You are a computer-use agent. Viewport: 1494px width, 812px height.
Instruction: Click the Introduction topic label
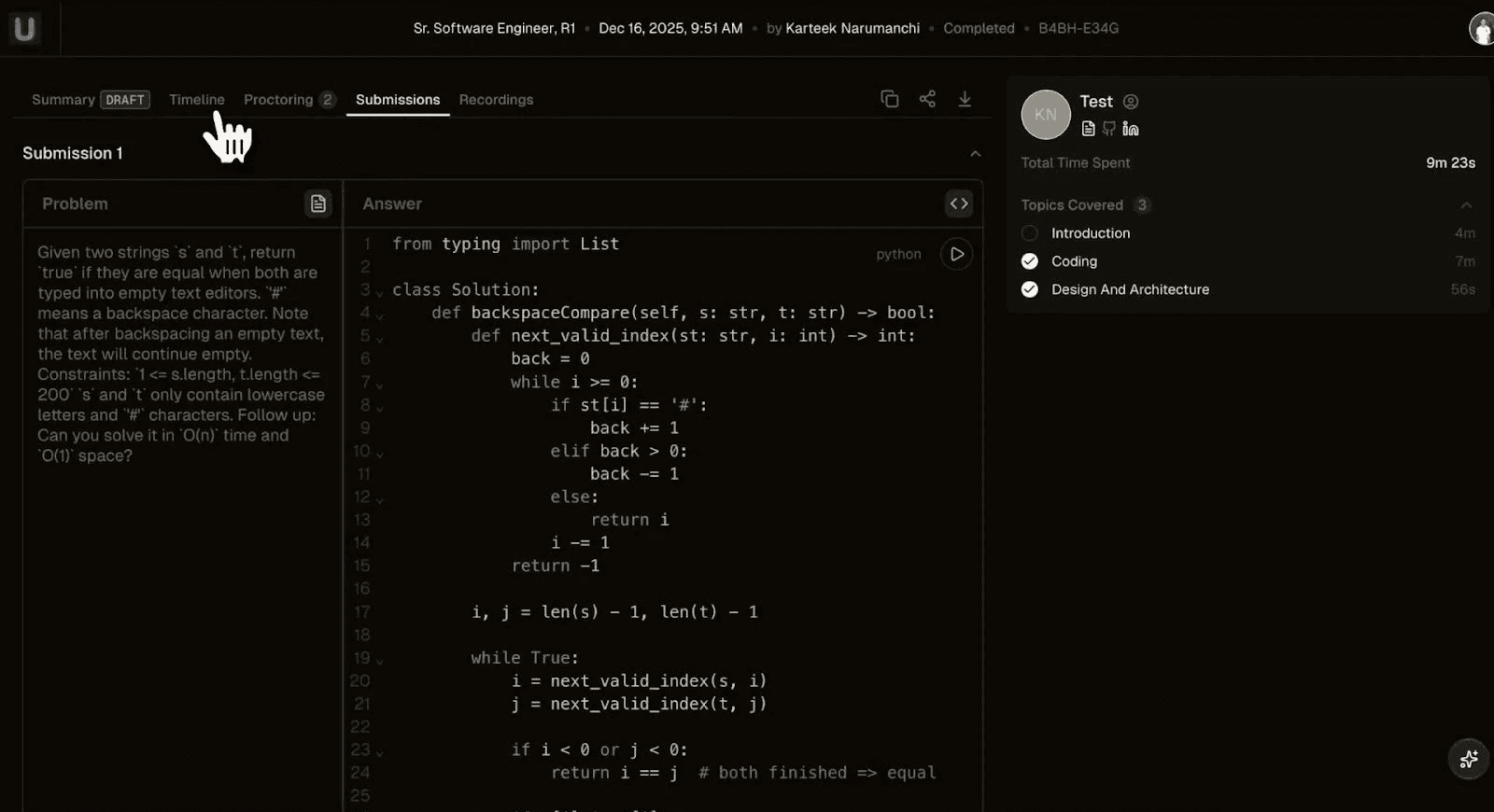[x=1091, y=233]
